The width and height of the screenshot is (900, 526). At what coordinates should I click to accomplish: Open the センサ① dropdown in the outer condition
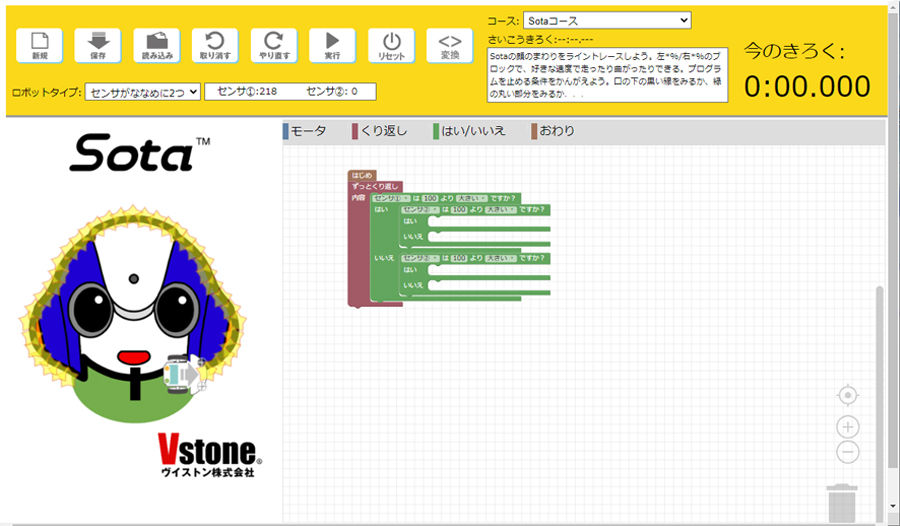(x=391, y=198)
